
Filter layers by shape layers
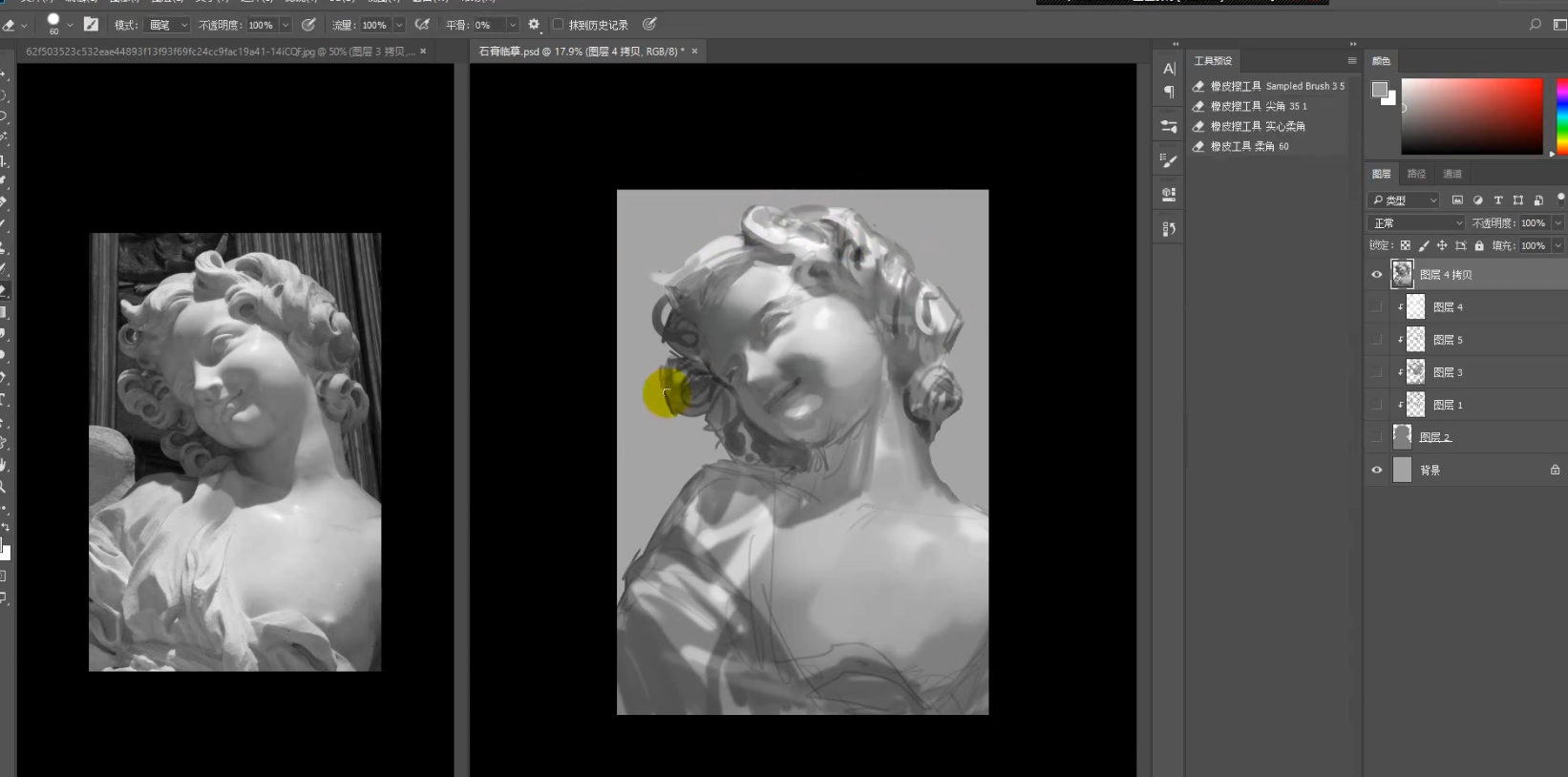coord(1518,199)
